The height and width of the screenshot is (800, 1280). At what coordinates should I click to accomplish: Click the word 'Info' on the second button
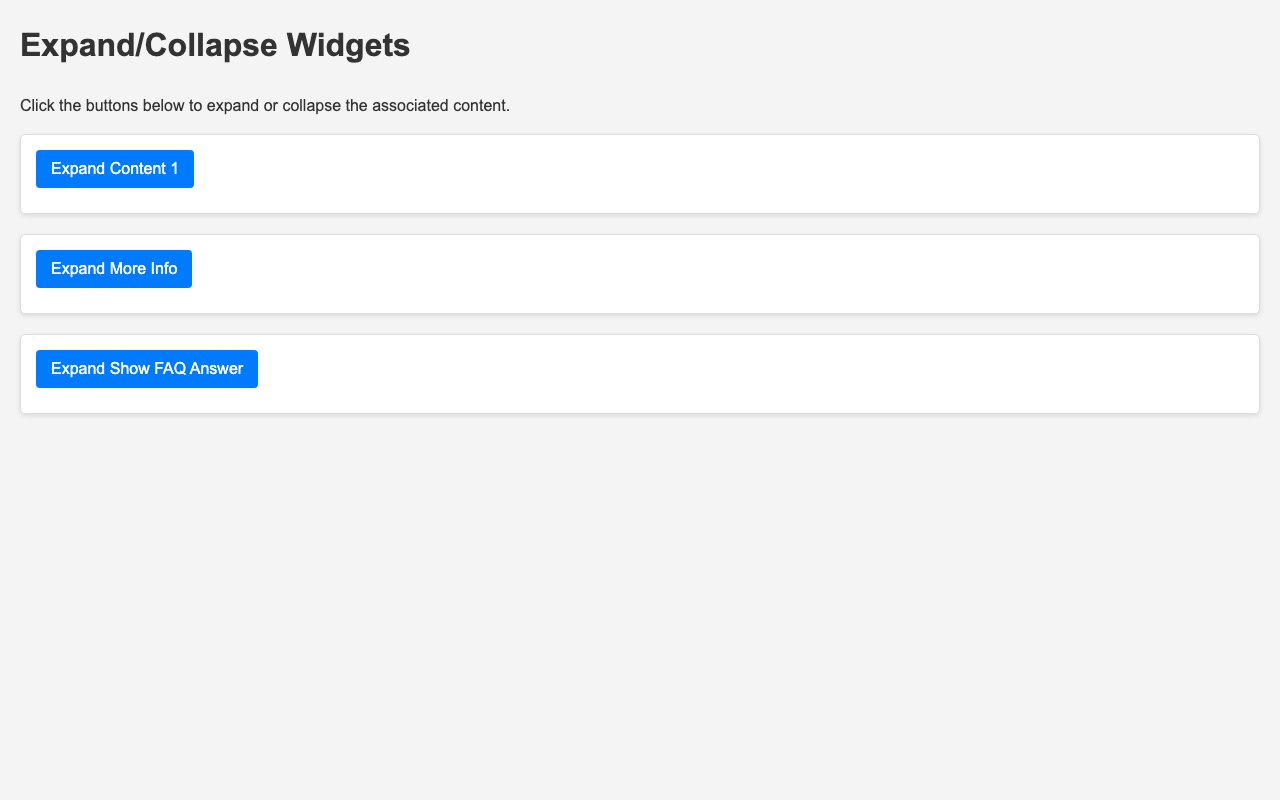[162, 269]
